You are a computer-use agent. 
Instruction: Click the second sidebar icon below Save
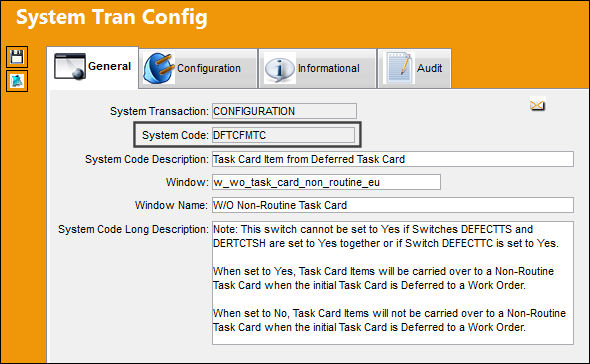17,81
